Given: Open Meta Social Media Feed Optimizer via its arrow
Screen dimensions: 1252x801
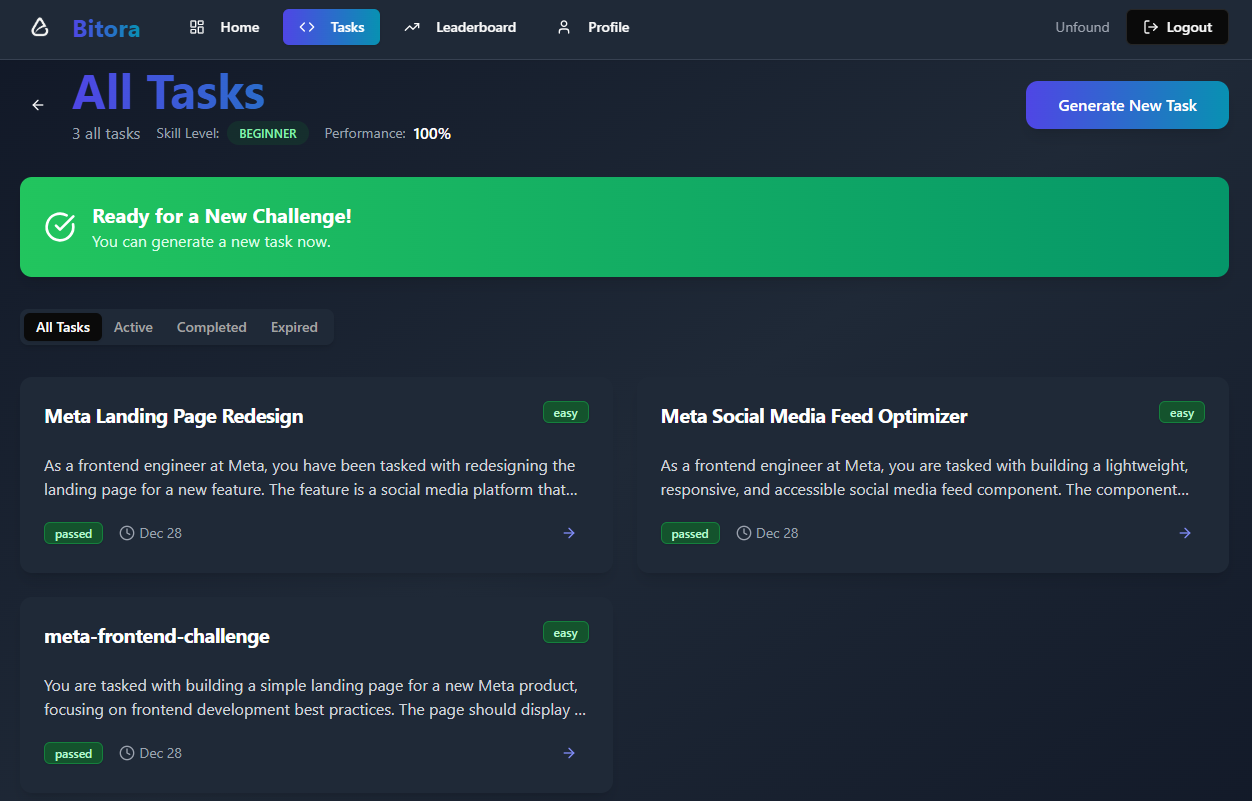Looking at the screenshot, I should click(1185, 533).
